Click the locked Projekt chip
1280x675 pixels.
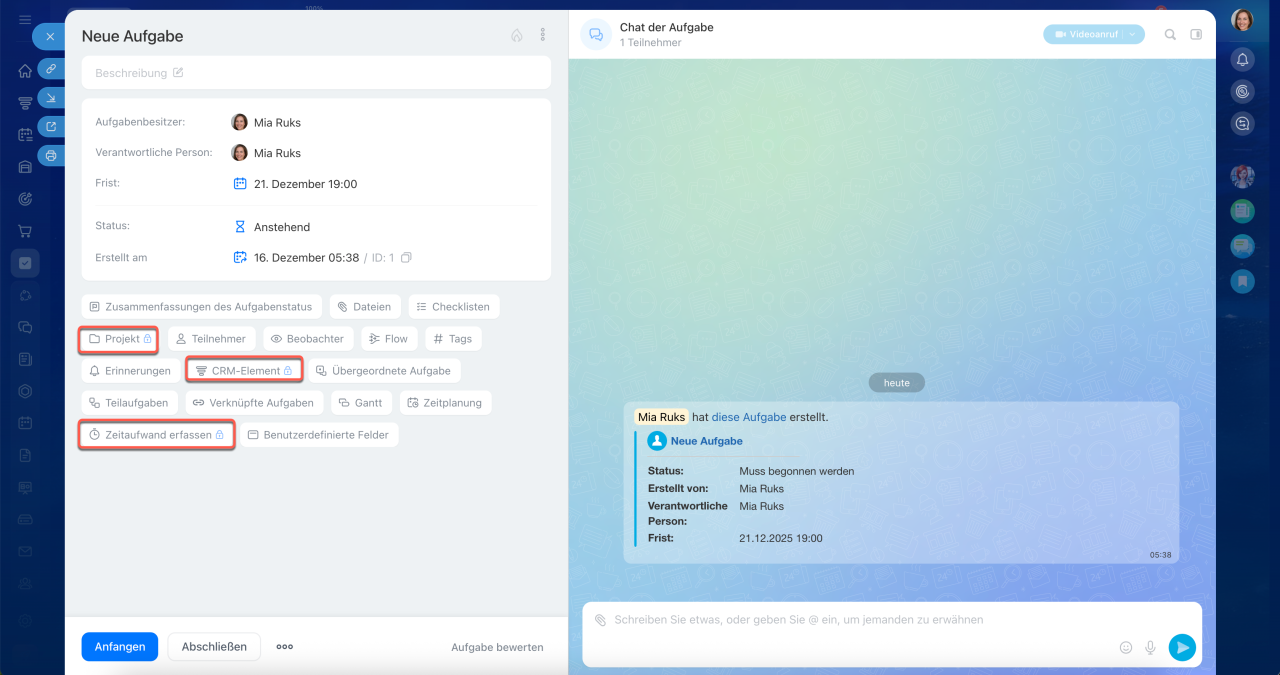119,339
